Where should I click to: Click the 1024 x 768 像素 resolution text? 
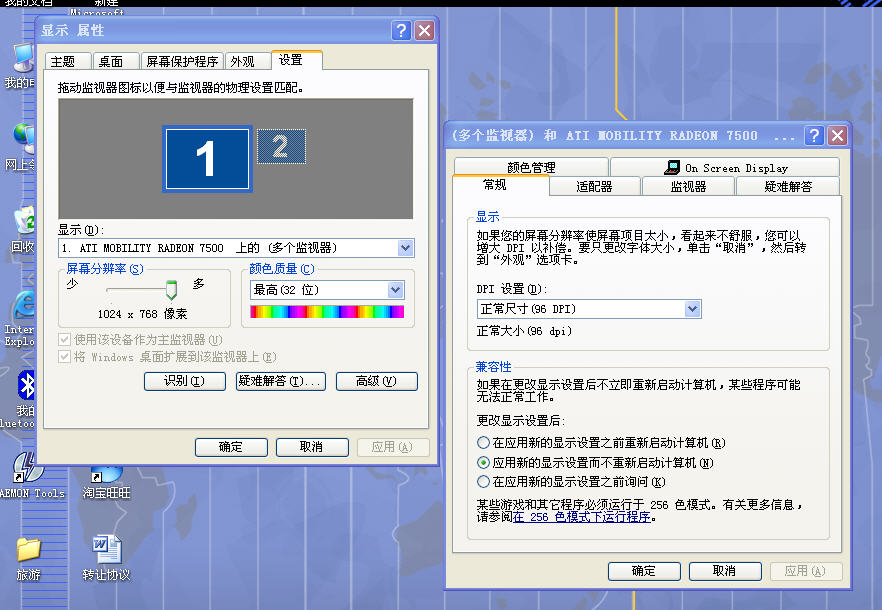(x=142, y=314)
